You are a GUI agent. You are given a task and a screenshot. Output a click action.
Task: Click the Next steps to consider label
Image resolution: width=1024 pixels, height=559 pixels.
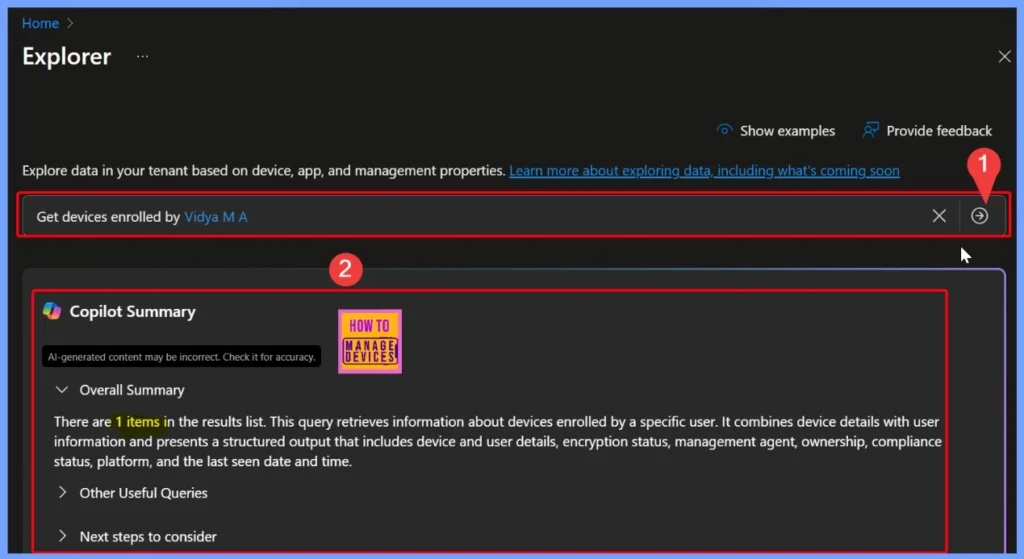pyautogui.click(x=148, y=537)
